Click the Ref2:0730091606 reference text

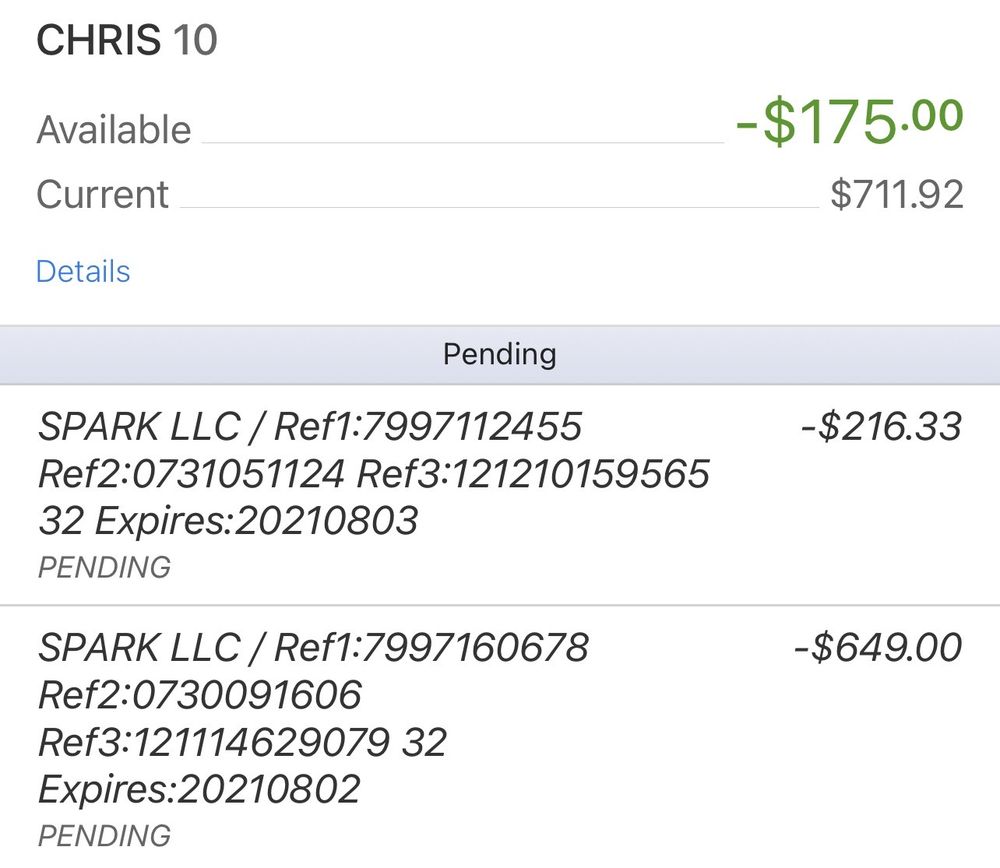pos(200,695)
